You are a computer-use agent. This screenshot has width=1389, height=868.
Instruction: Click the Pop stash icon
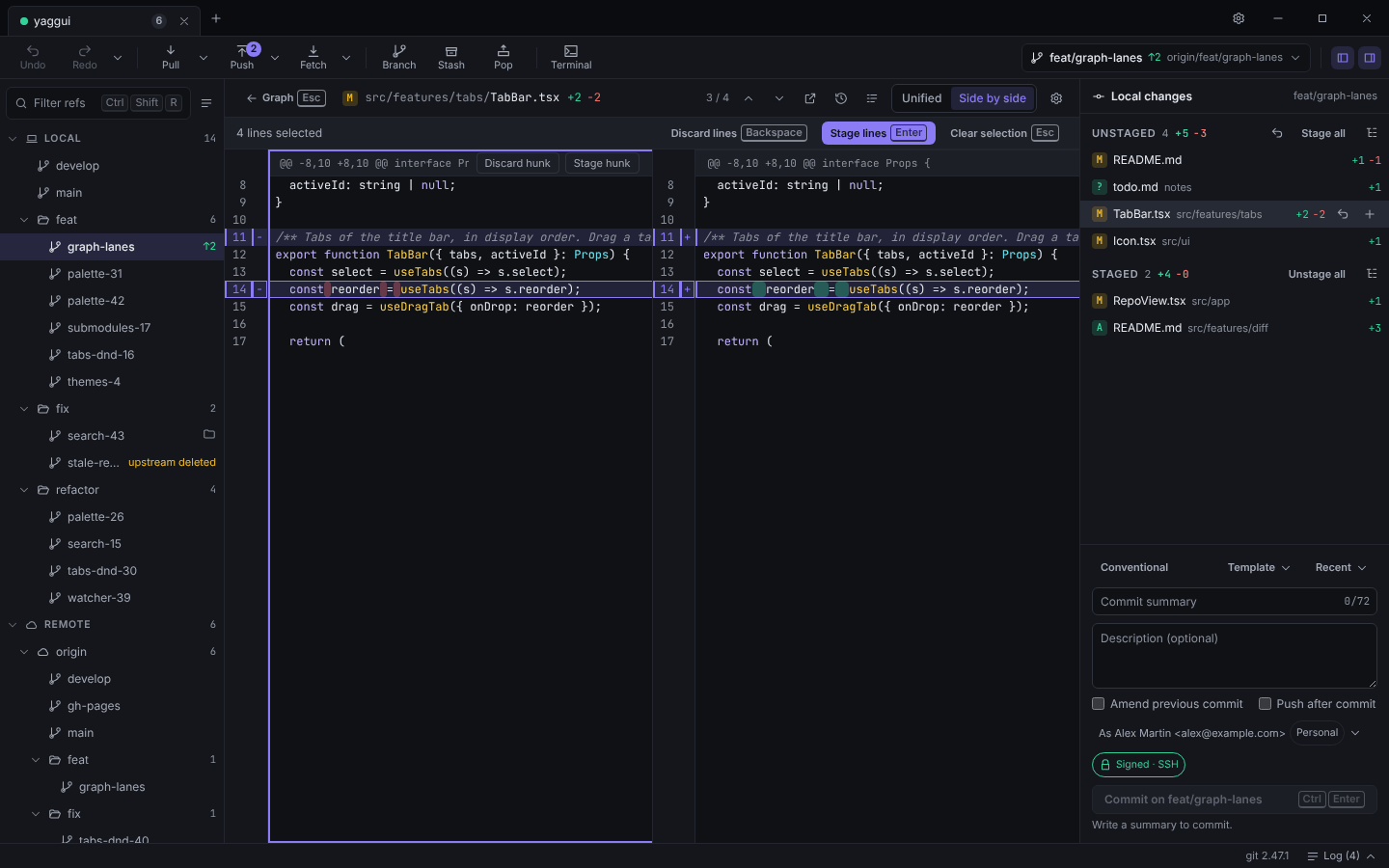pos(504,57)
